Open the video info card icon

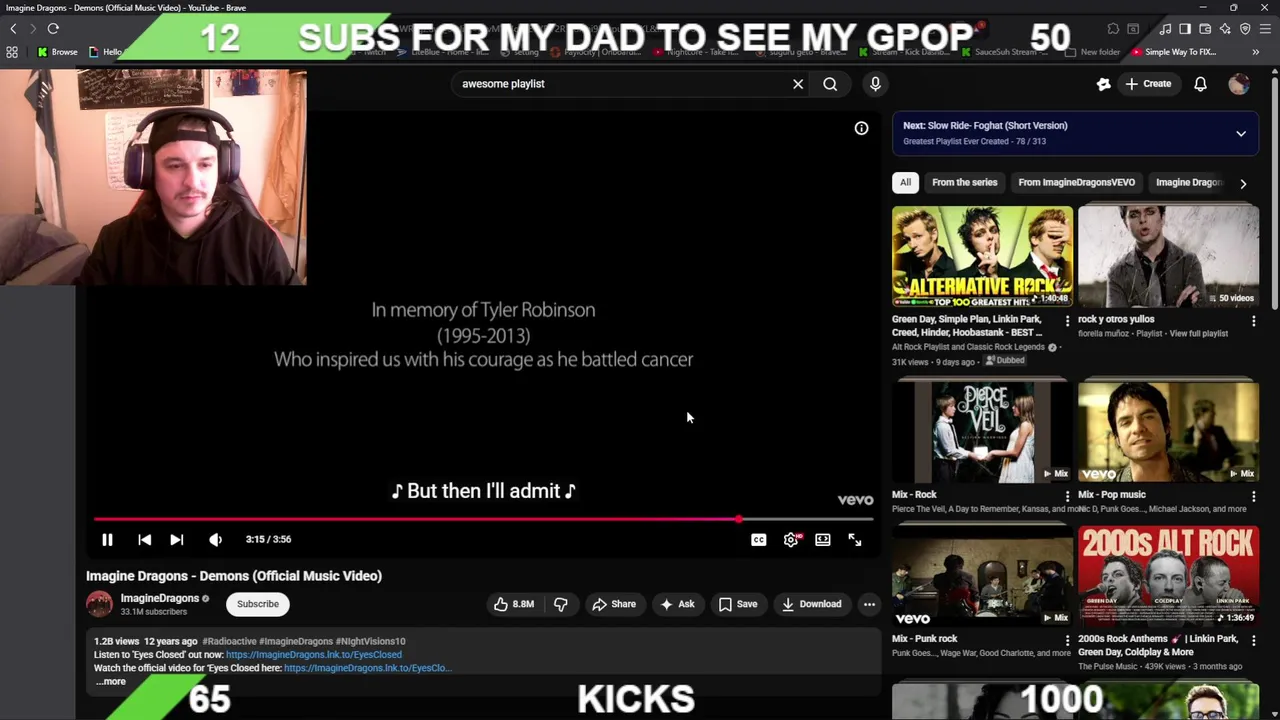point(861,128)
